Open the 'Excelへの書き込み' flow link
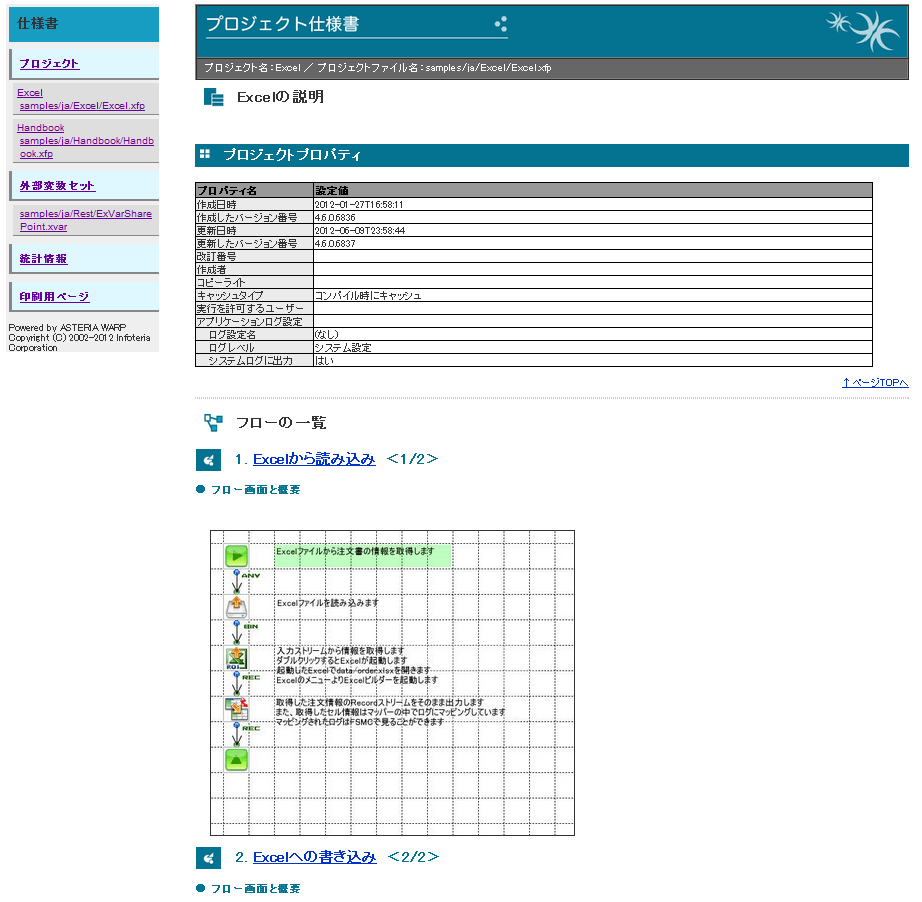Viewport: 922px width, 902px height. [x=315, y=857]
